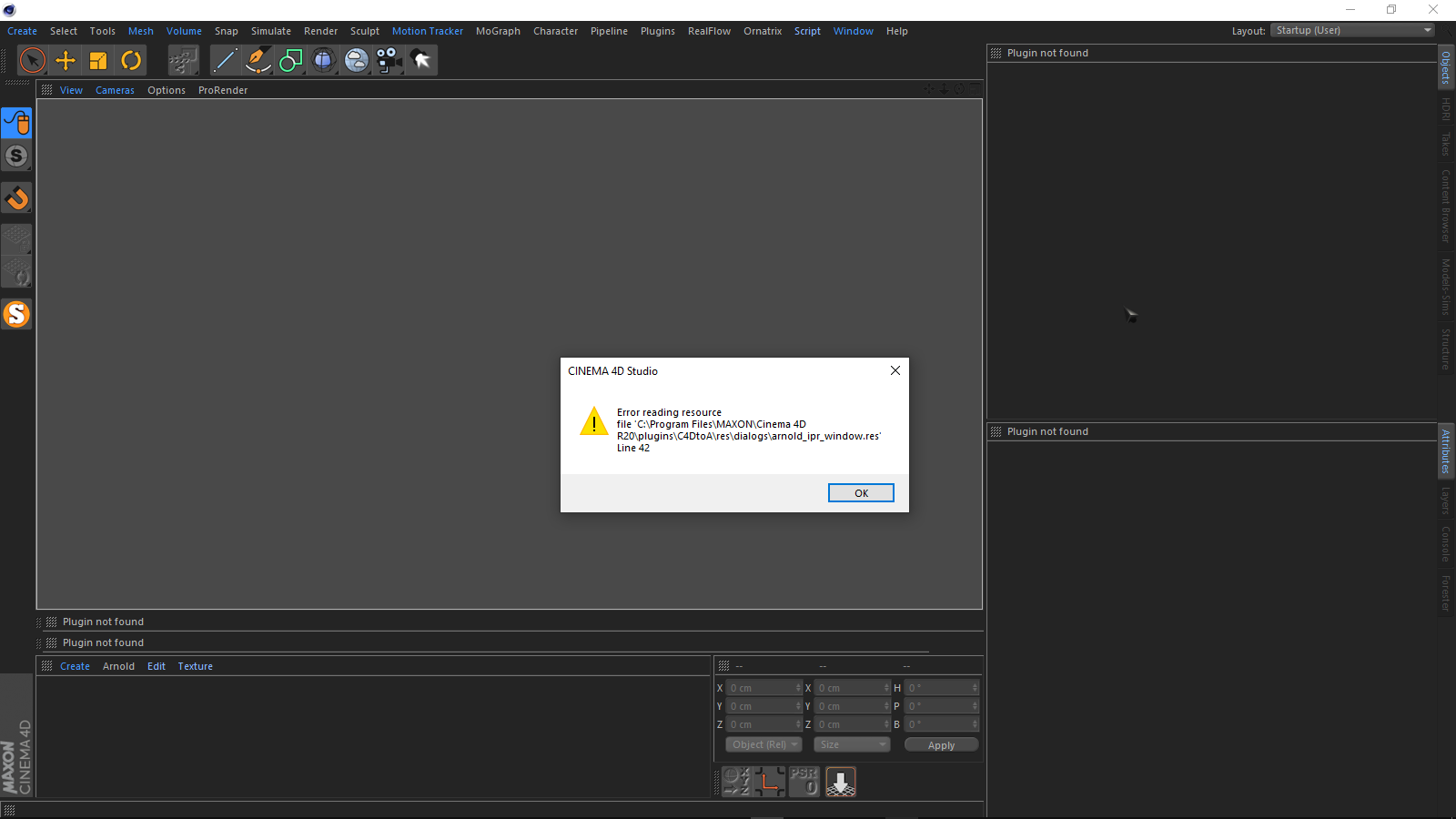The width and height of the screenshot is (1456, 819).
Task: Click the PSR reset icon
Action: point(804,782)
